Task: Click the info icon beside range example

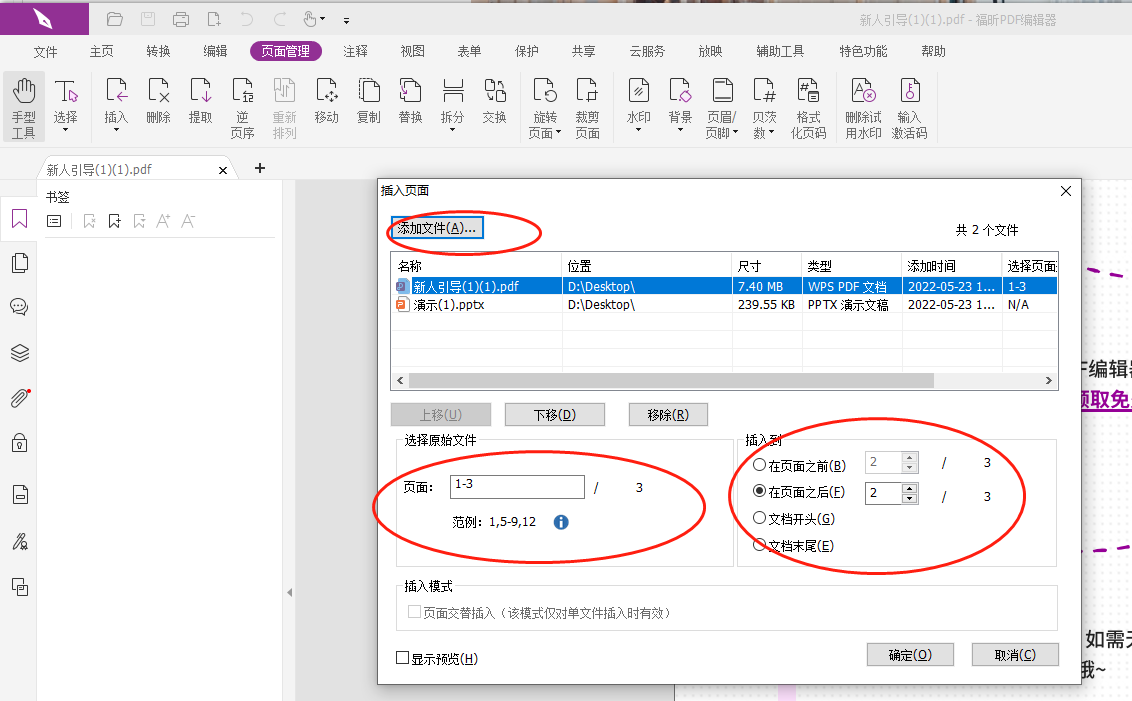Action: coord(561,522)
